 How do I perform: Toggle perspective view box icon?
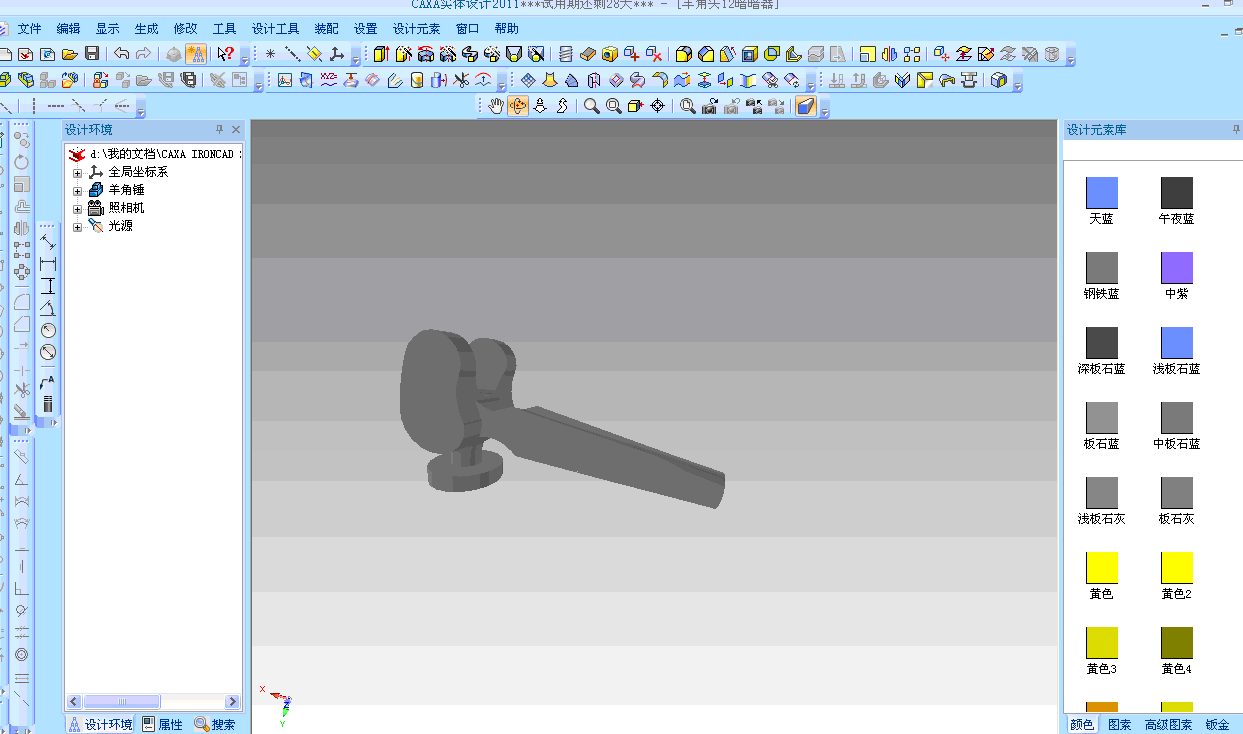pyautogui.click(x=806, y=106)
